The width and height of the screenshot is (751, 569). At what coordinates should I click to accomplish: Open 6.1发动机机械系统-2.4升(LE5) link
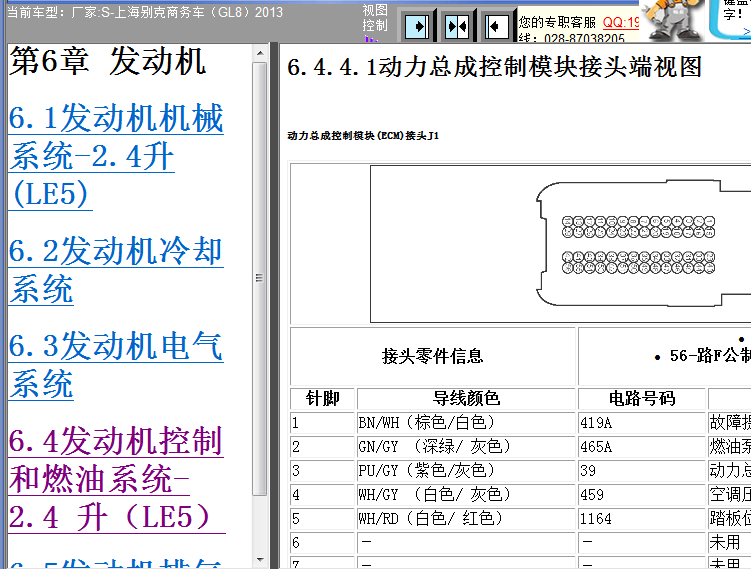point(116,156)
